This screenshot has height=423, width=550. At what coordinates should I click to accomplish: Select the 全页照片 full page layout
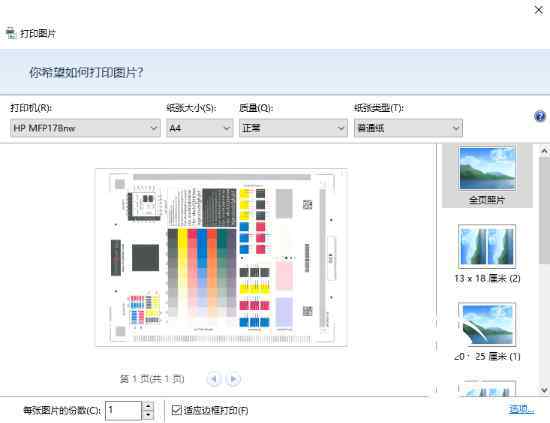click(487, 175)
